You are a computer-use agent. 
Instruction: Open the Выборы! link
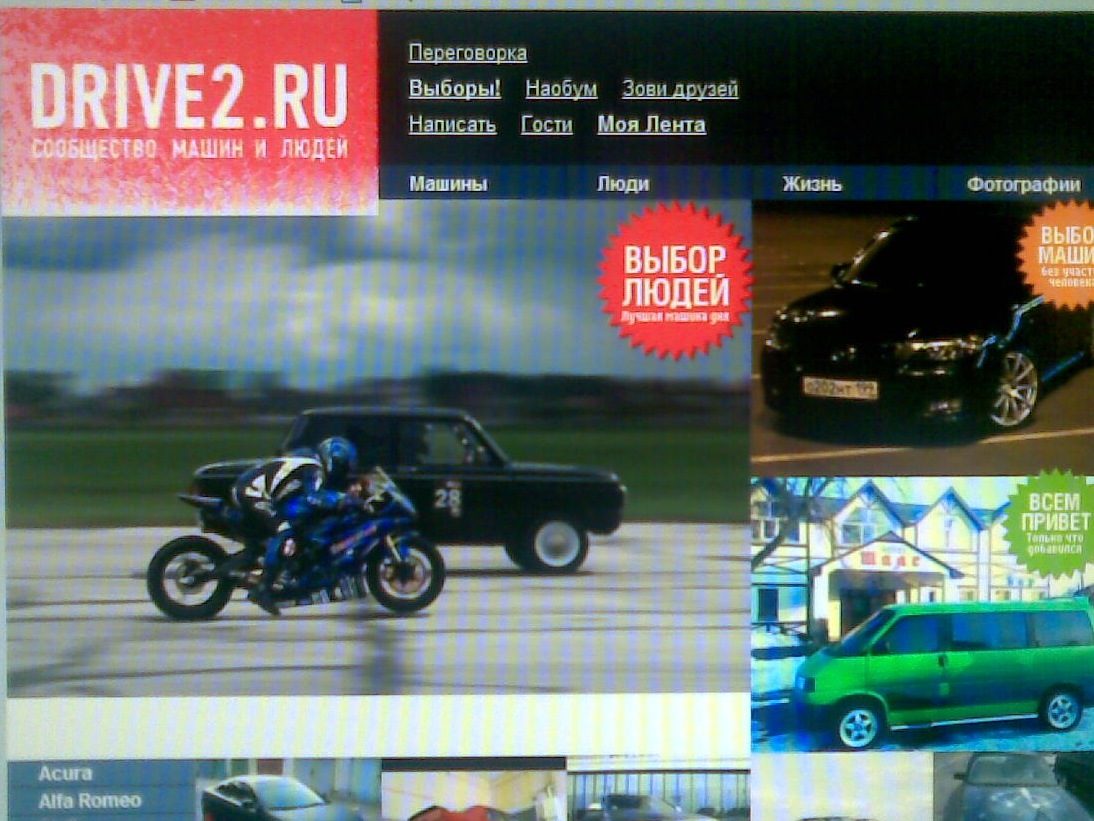click(454, 89)
